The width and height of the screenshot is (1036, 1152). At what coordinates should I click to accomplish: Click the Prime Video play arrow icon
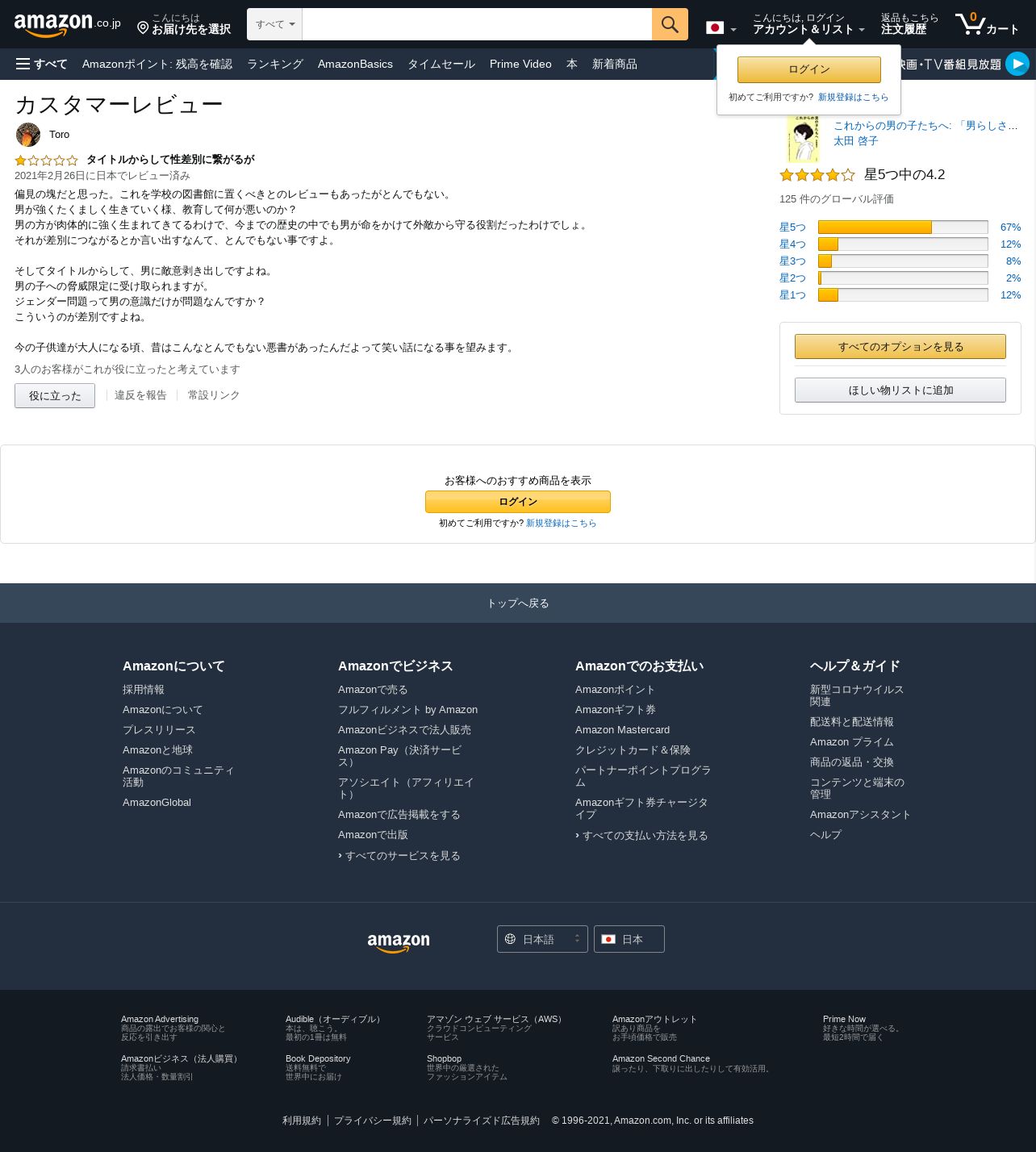pyautogui.click(x=1017, y=64)
